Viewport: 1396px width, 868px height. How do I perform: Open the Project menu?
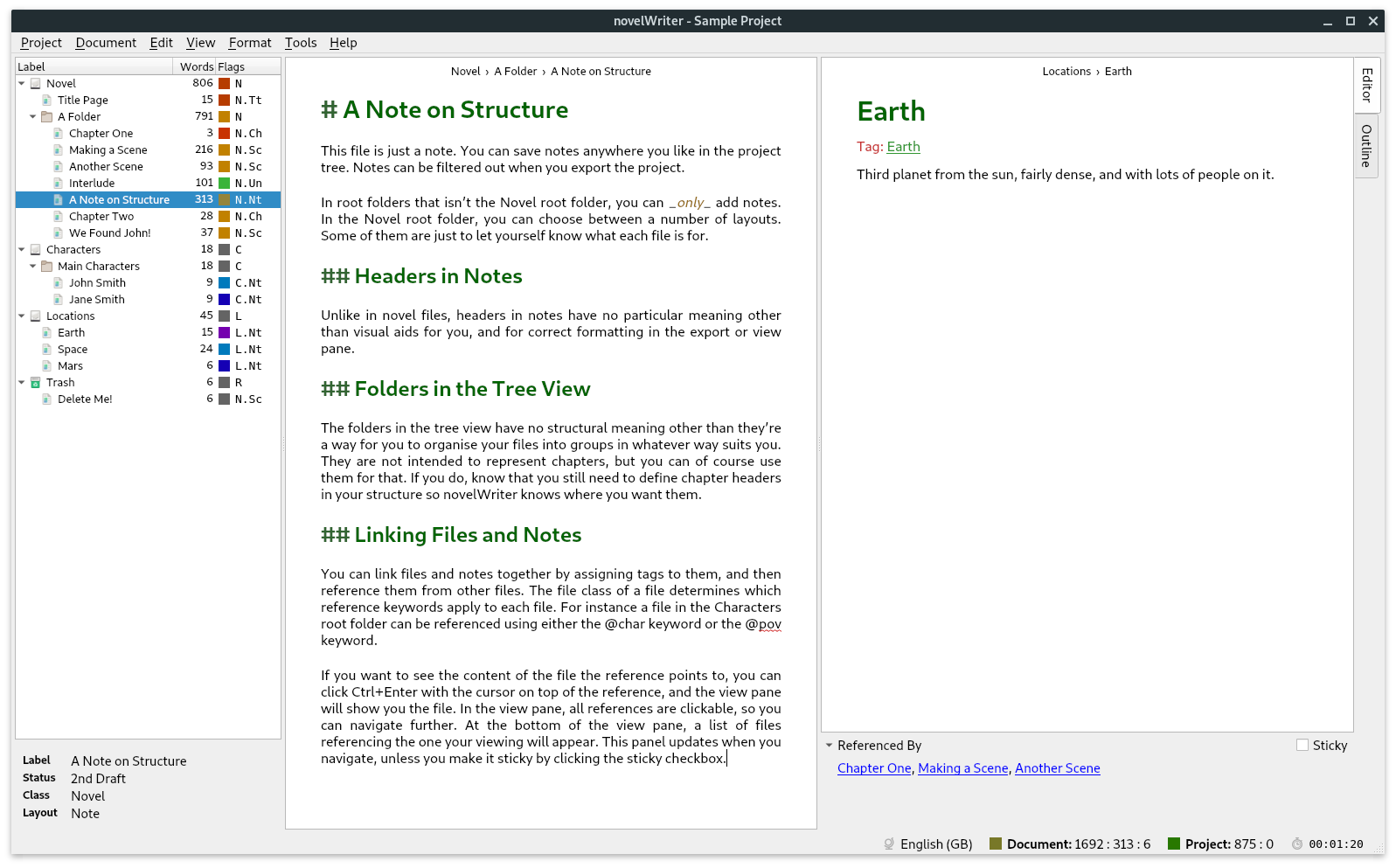point(41,43)
